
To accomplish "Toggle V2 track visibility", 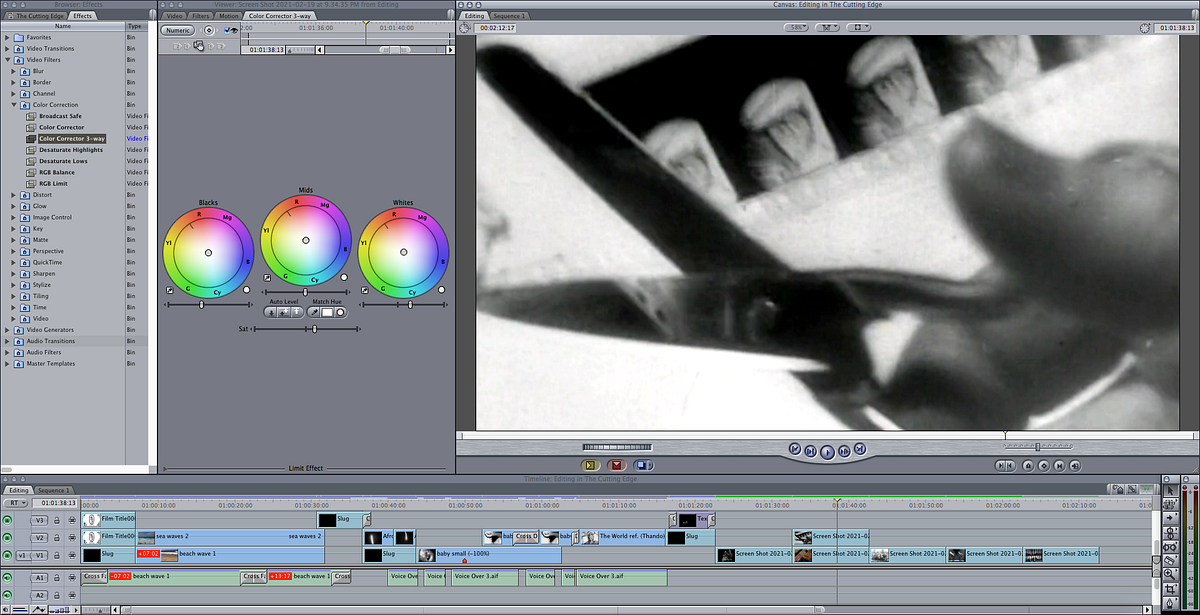I will tap(7, 537).
